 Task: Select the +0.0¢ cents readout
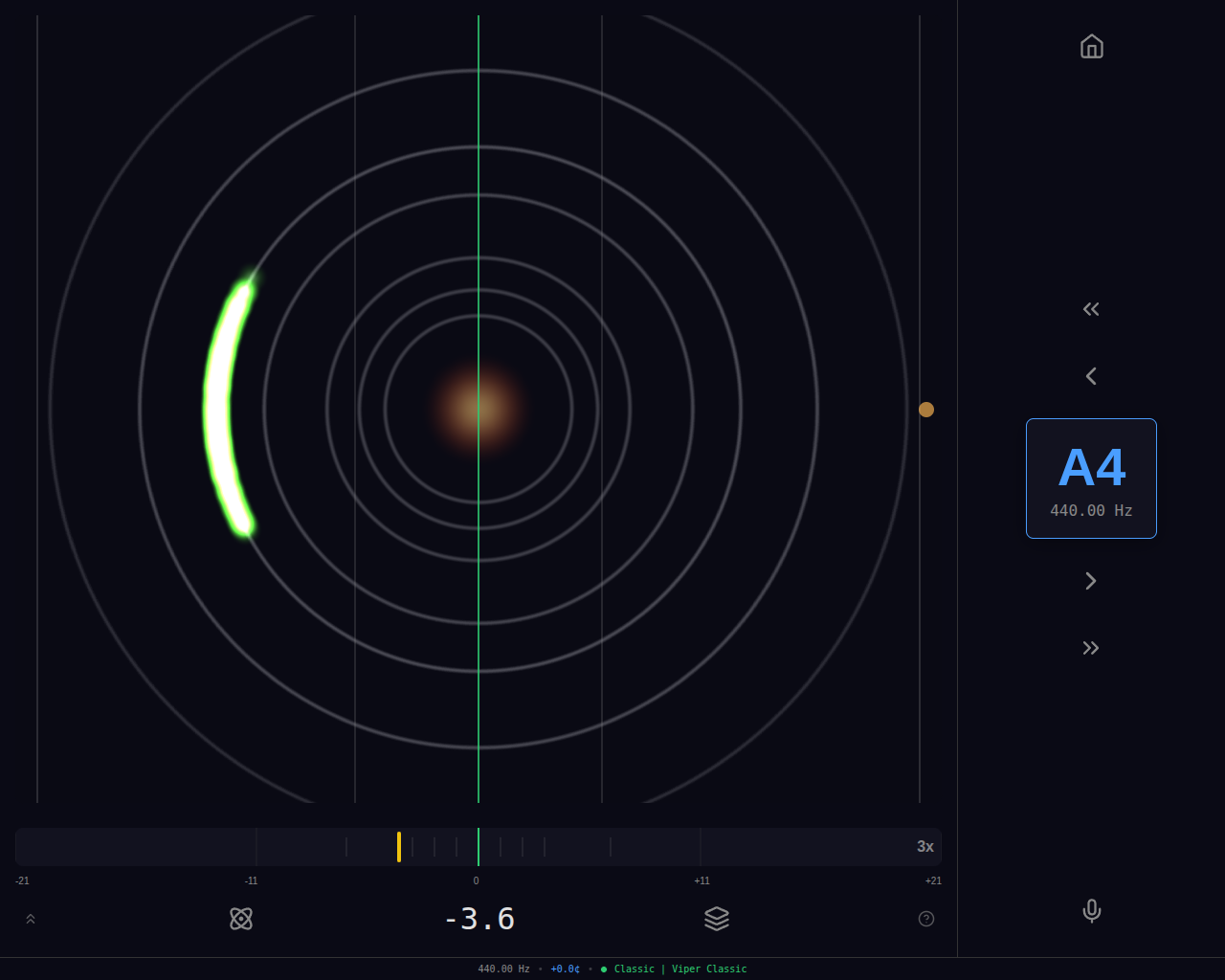(564, 969)
